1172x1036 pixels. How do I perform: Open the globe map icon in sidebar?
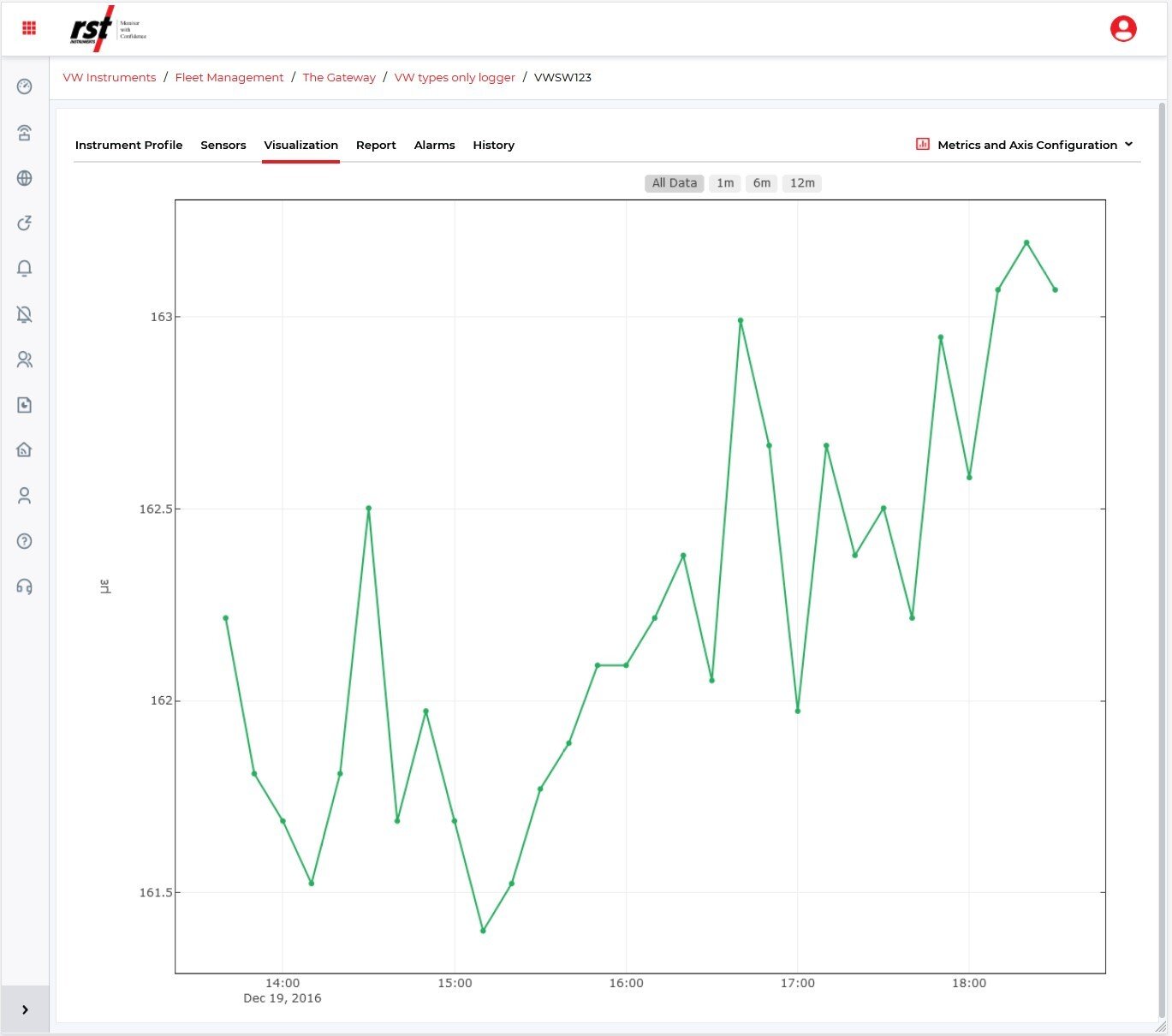coord(25,178)
